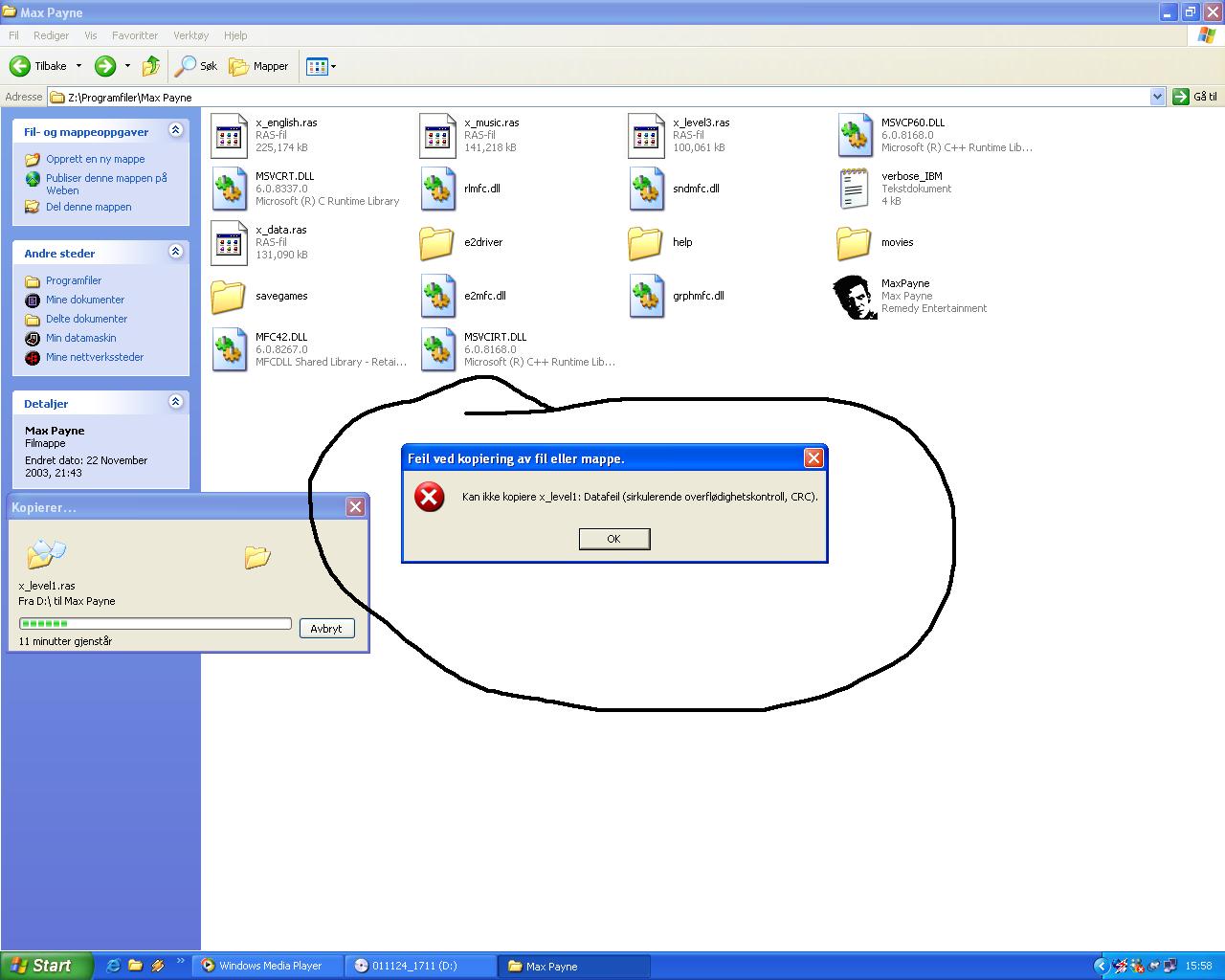The height and width of the screenshot is (980, 1225).
Task: Go up one folder level icon
Action: click(151, 66)
